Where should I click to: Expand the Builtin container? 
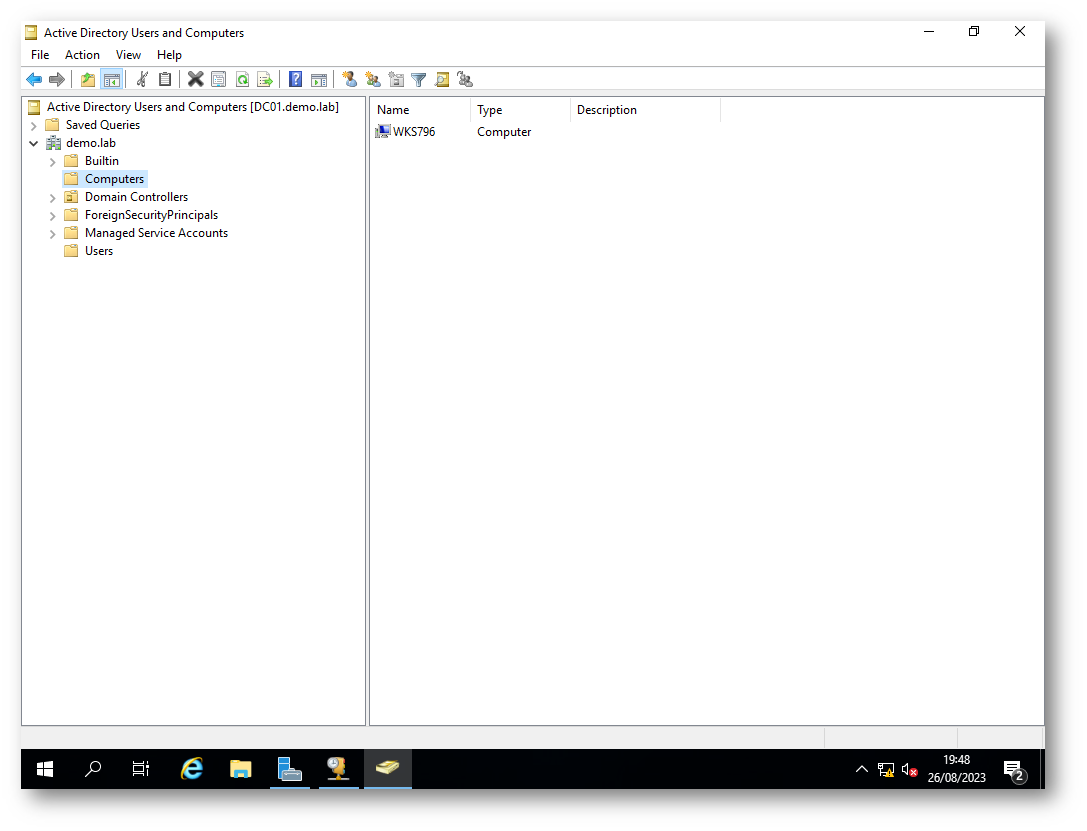point(53,162)
